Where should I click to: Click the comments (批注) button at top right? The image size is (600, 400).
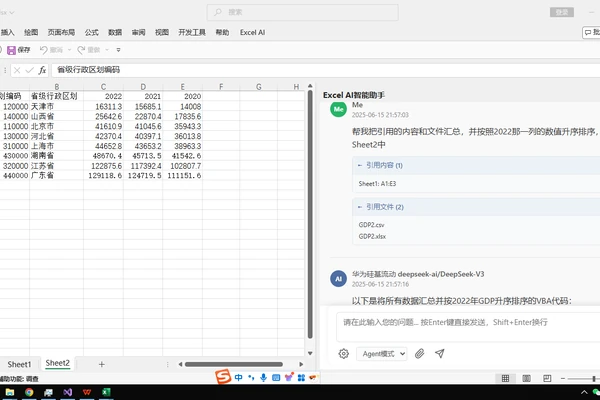[x=592, y=33]
